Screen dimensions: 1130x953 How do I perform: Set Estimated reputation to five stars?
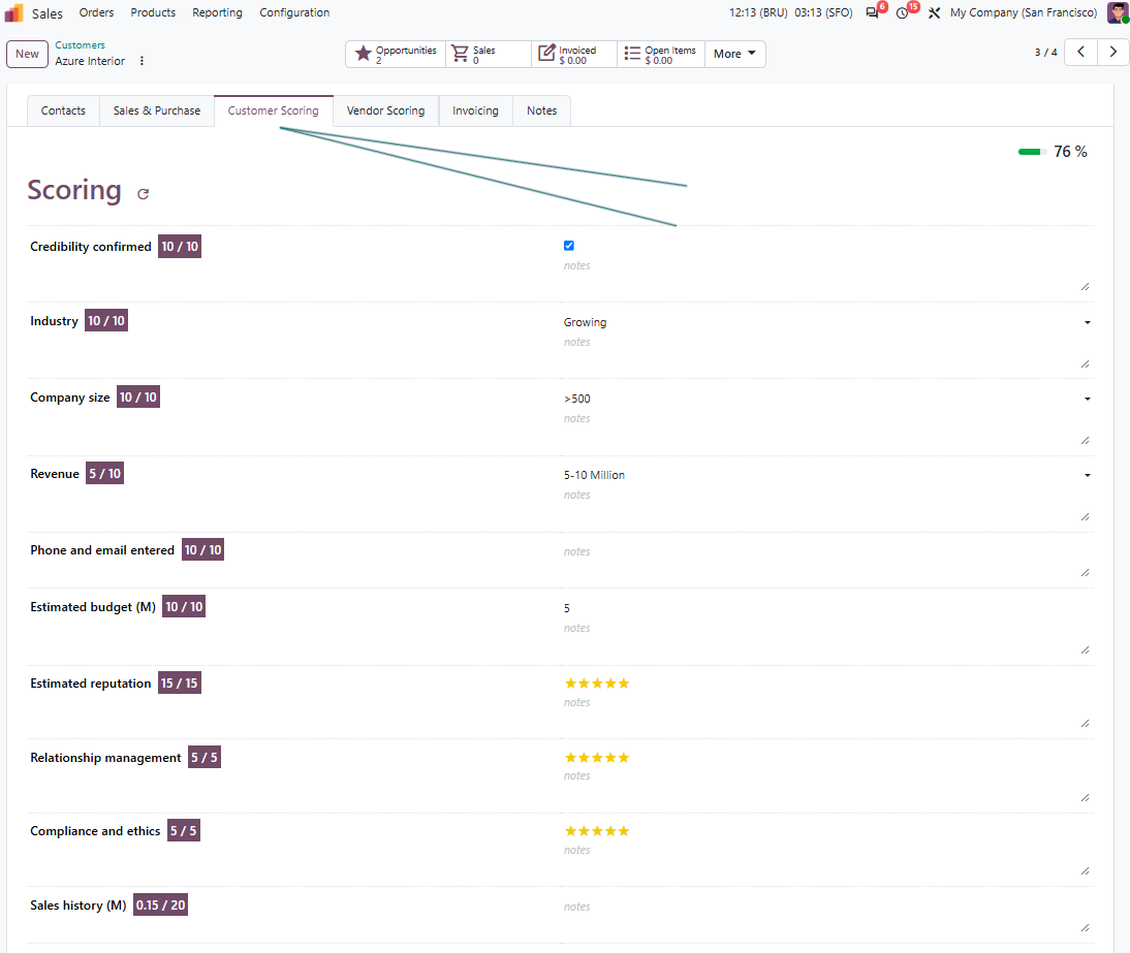coord(623,683)
